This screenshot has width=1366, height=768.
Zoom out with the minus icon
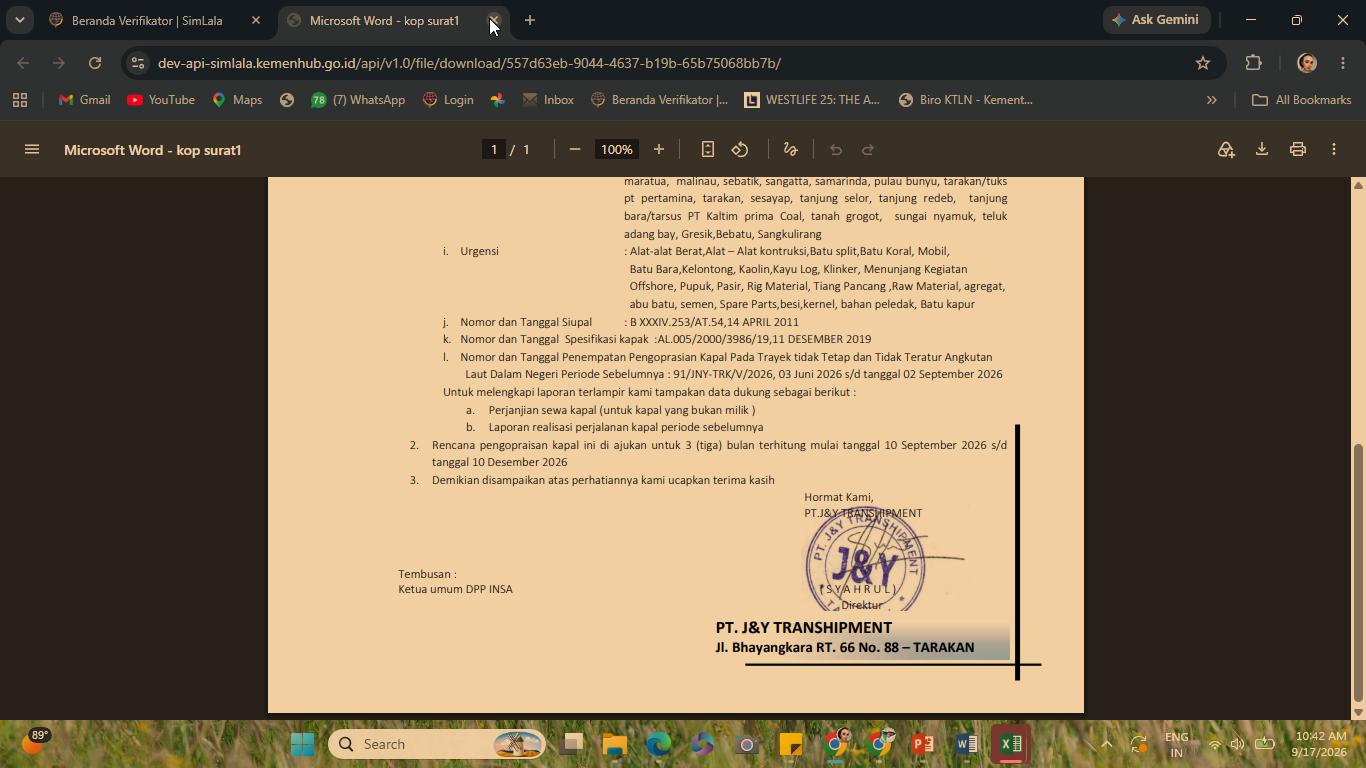click(x=575, y=149)
